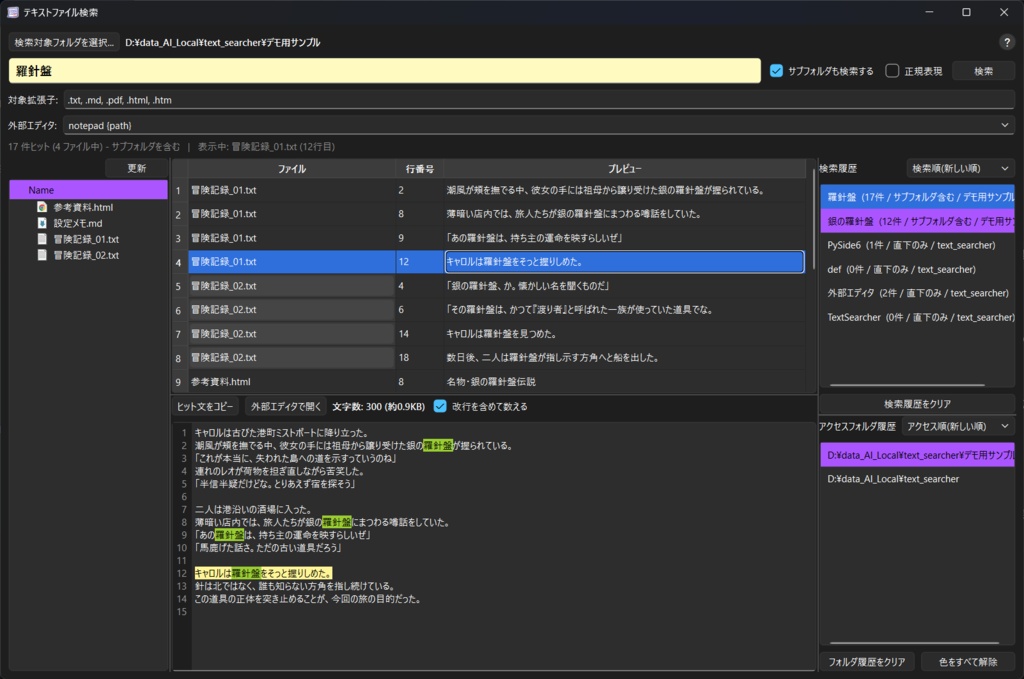Viewport: 1024px width, 679px height.
Task: Click preview line 2 highlighted 羅針盤 match
Action: 438,446
